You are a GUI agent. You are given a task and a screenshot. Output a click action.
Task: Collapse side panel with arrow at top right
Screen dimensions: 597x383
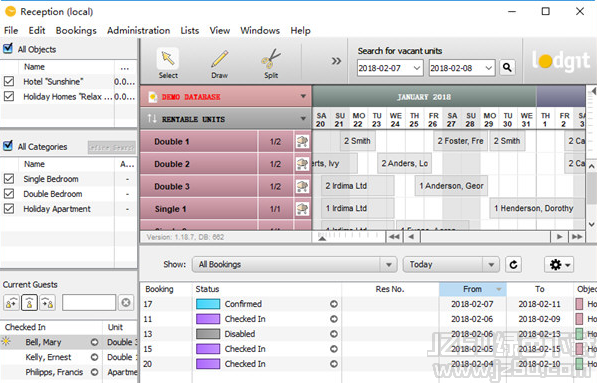593,91
